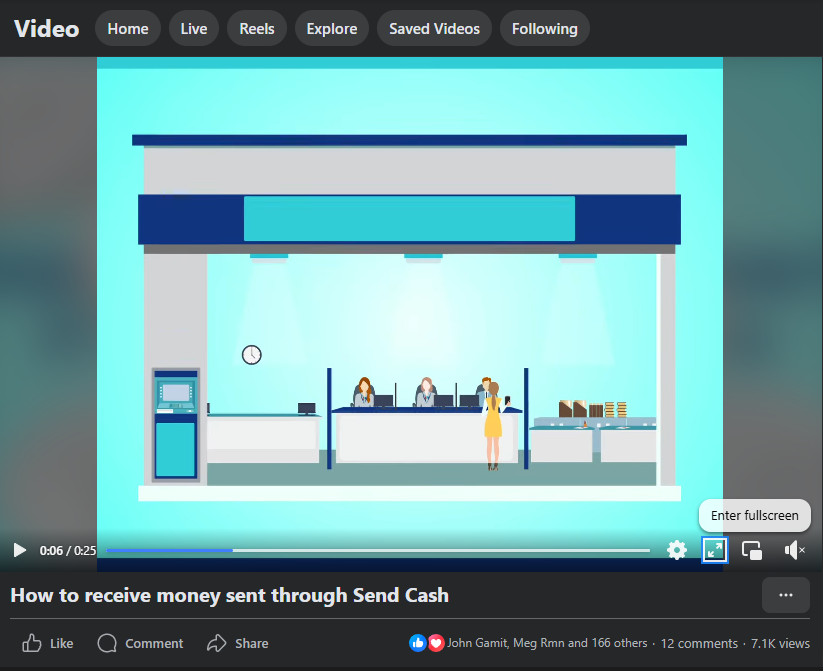Click the red heart reaction icon
This screenshot has height=671, width=823.
click(436, 643)
